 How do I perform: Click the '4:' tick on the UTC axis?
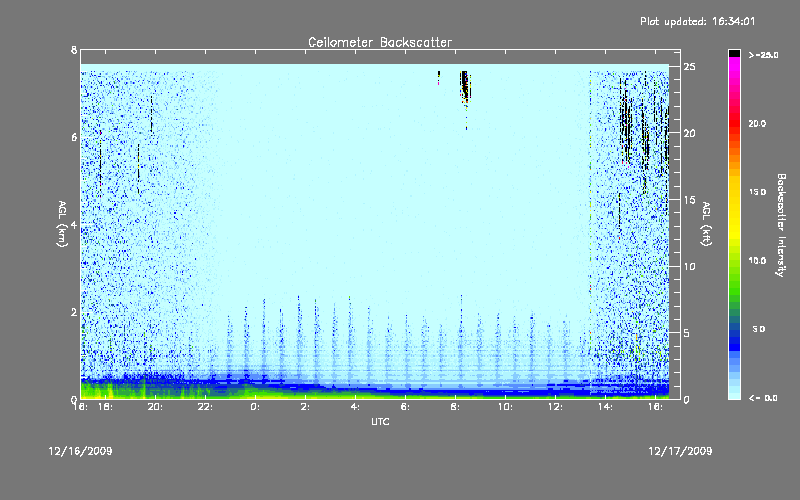(x=355, y=407)
